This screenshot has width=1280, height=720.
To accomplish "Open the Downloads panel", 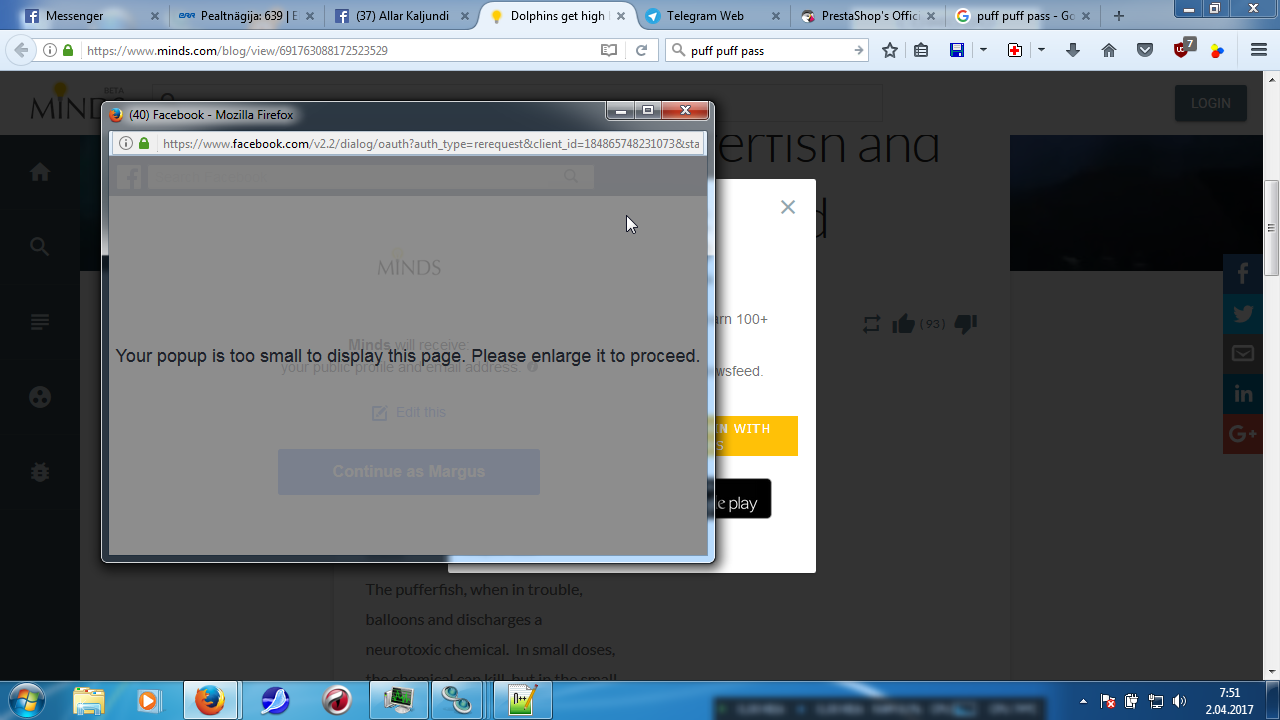I will pyautogui.click(x=1073, y=50).
